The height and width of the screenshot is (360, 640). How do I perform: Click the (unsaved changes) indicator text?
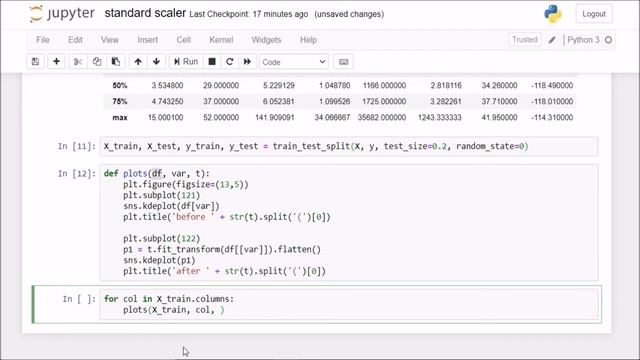[x=349, y=14]
